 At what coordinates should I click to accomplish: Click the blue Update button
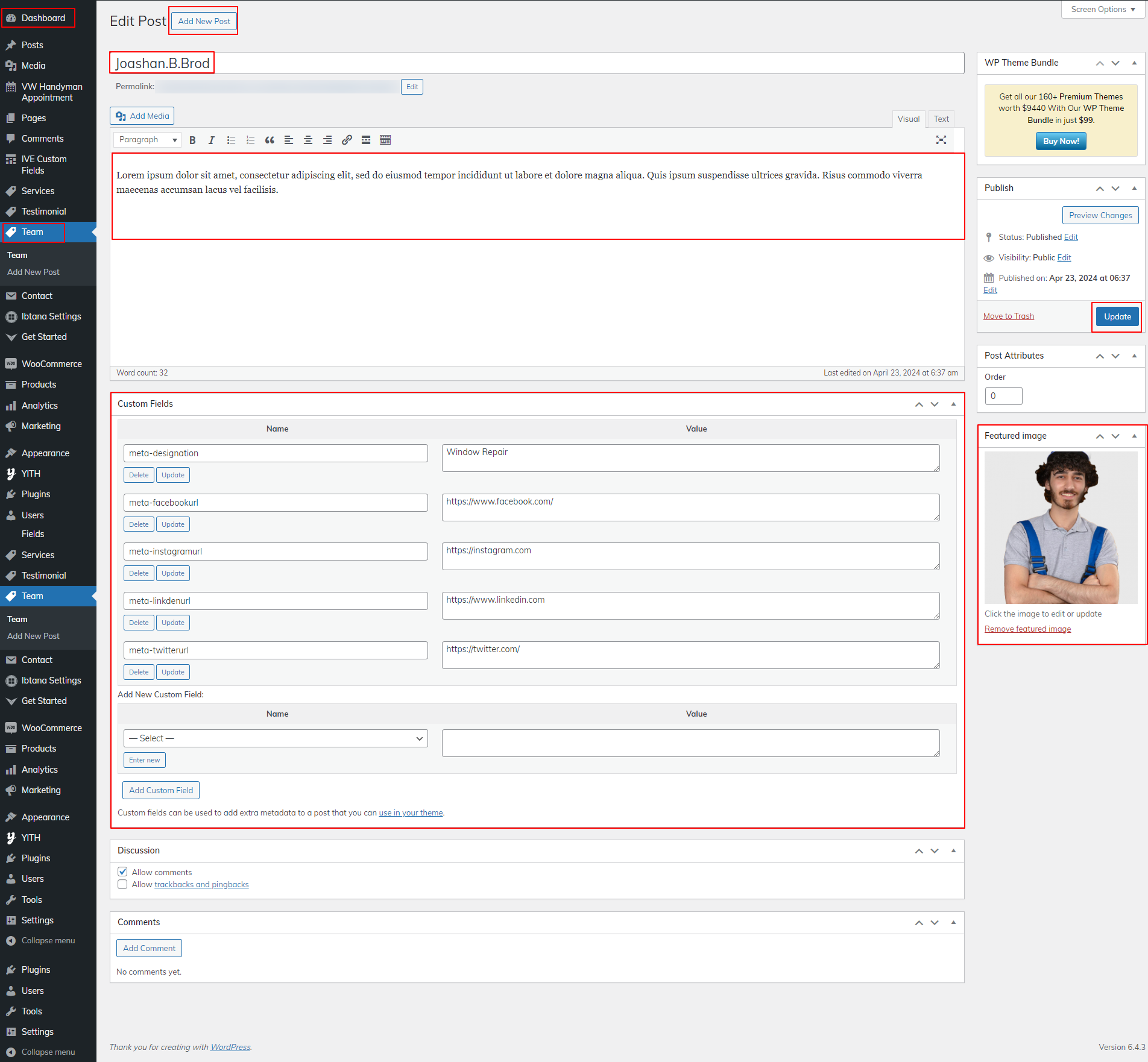click(x=1117, y=316)
